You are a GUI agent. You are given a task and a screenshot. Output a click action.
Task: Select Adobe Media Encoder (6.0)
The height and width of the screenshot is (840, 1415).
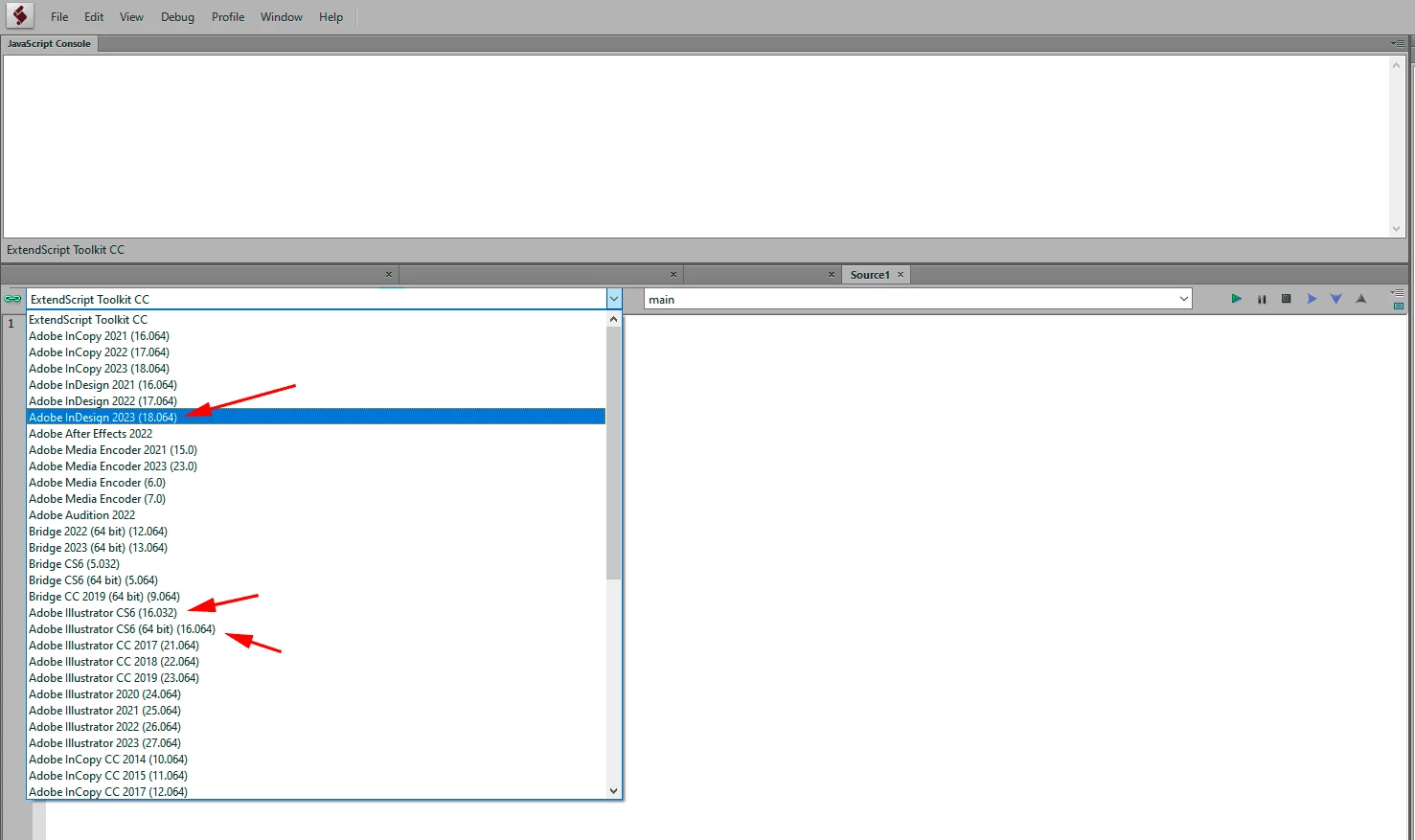click(x=316, y=483)
